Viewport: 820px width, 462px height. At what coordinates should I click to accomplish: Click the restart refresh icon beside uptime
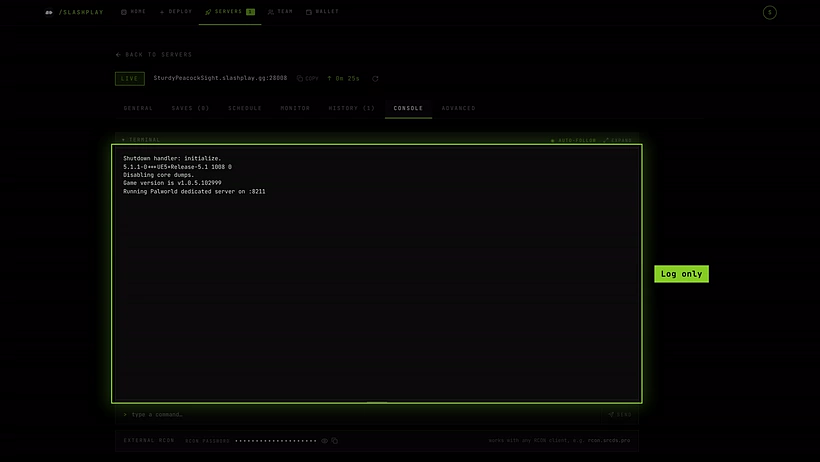(x=375, y=78)
